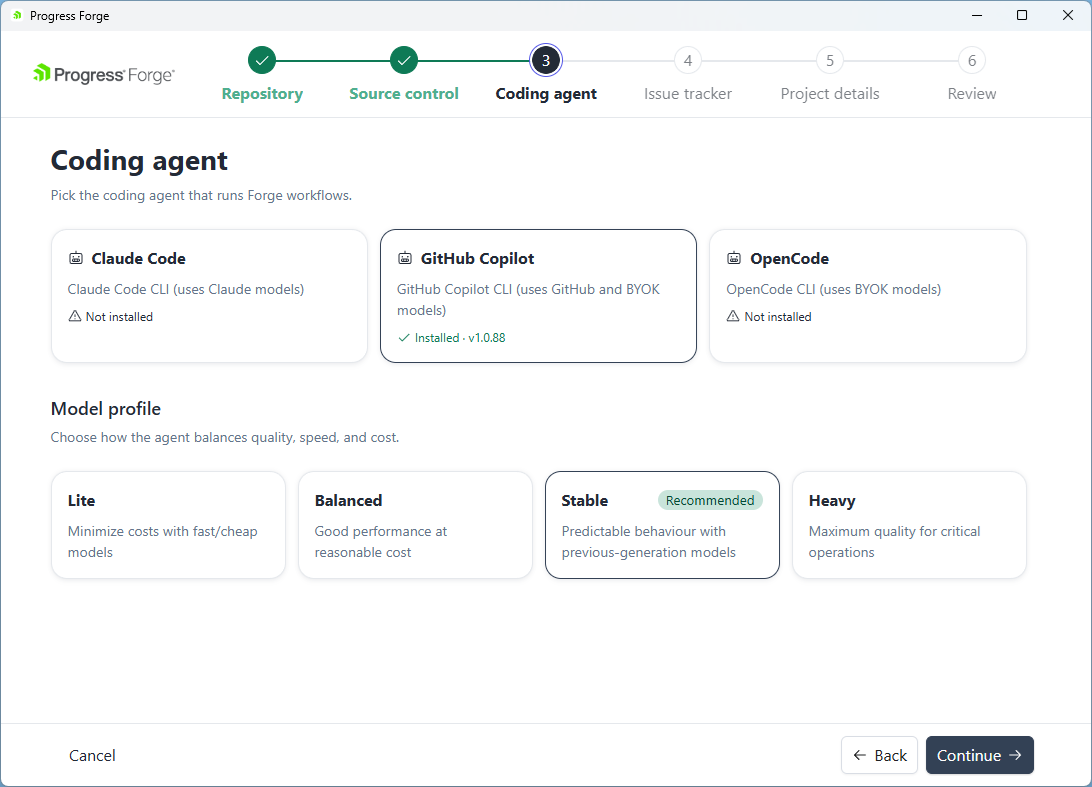Minimize the Progress Forge window
Image resolution: width=1092 pixels, height=787 pixels.
click(977, 15)
